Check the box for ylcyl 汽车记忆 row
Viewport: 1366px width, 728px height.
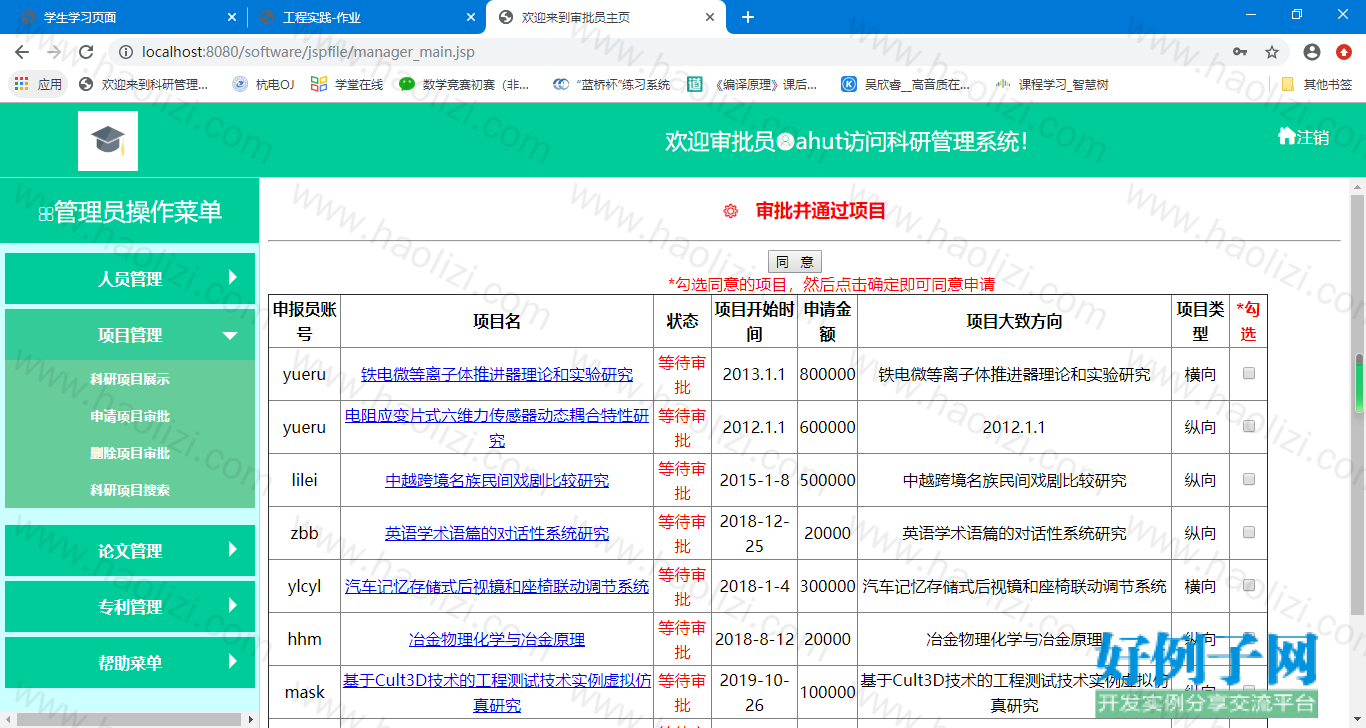pyautogui.click(x=1248, y=585)
